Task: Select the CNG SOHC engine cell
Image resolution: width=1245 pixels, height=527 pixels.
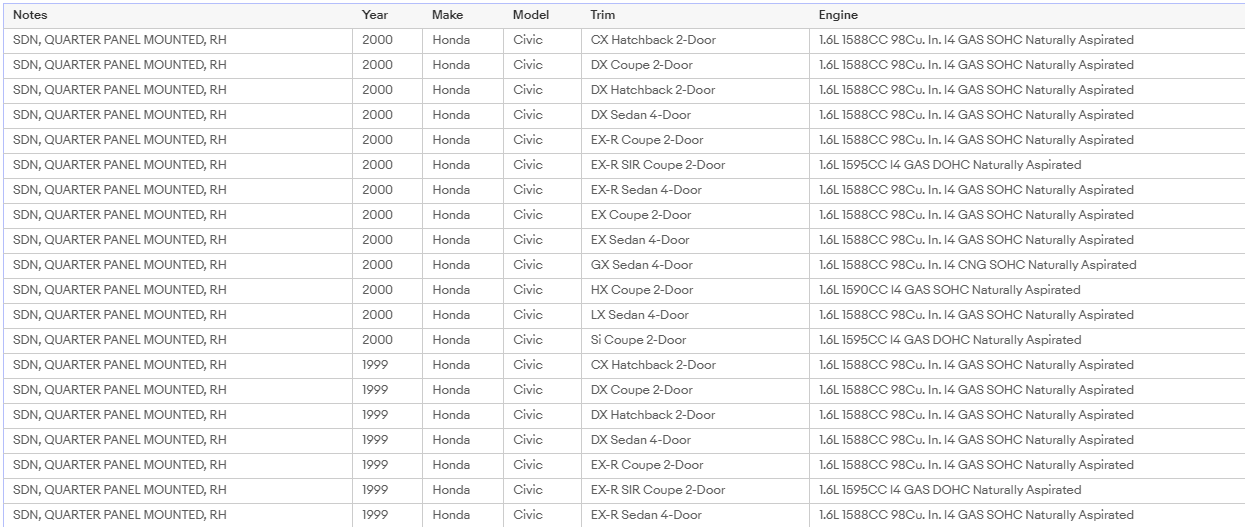Action: [x=977, y=265]
